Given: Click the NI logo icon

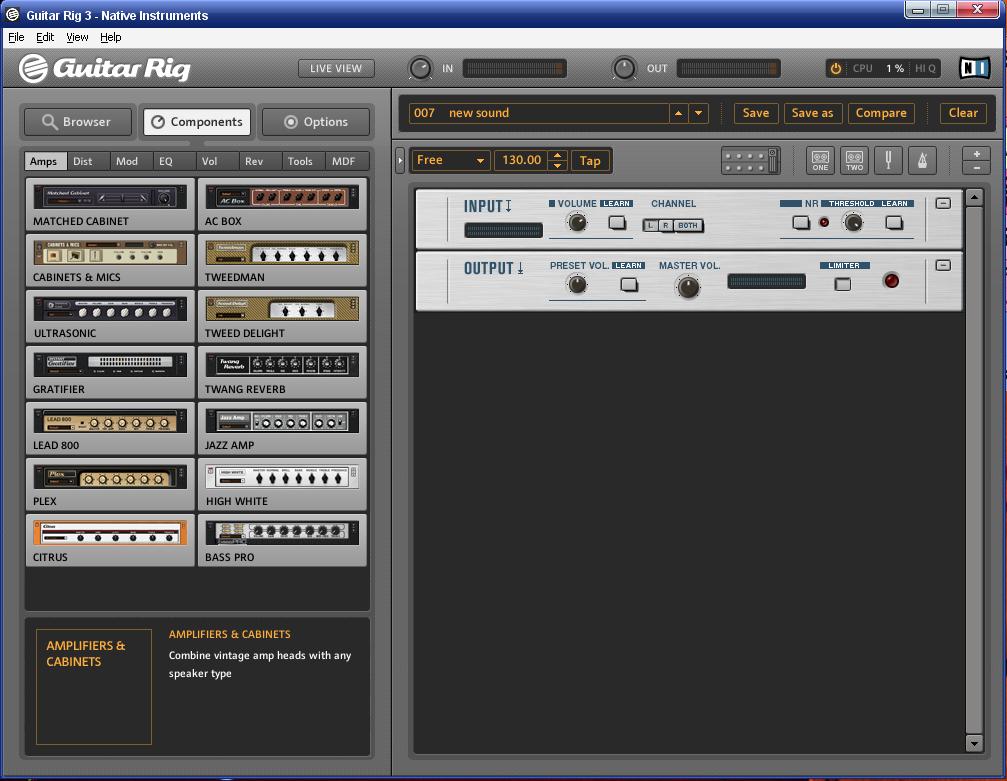Looking at the screenshot, I should point(974,68).
